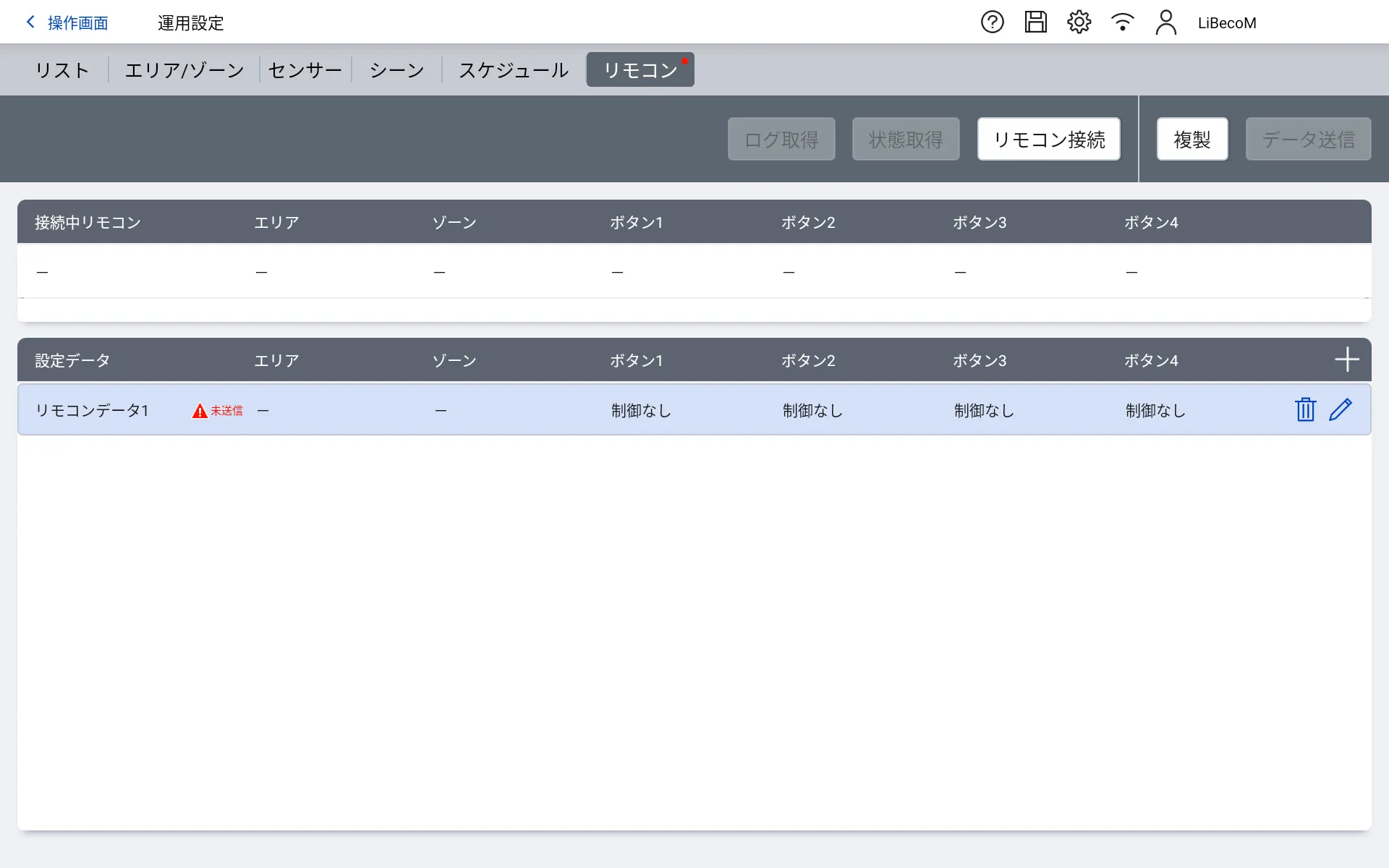This screenshot has height=868, width=1389.
Task: Click the save floppy disk icon
Action: pos(1035,22)
